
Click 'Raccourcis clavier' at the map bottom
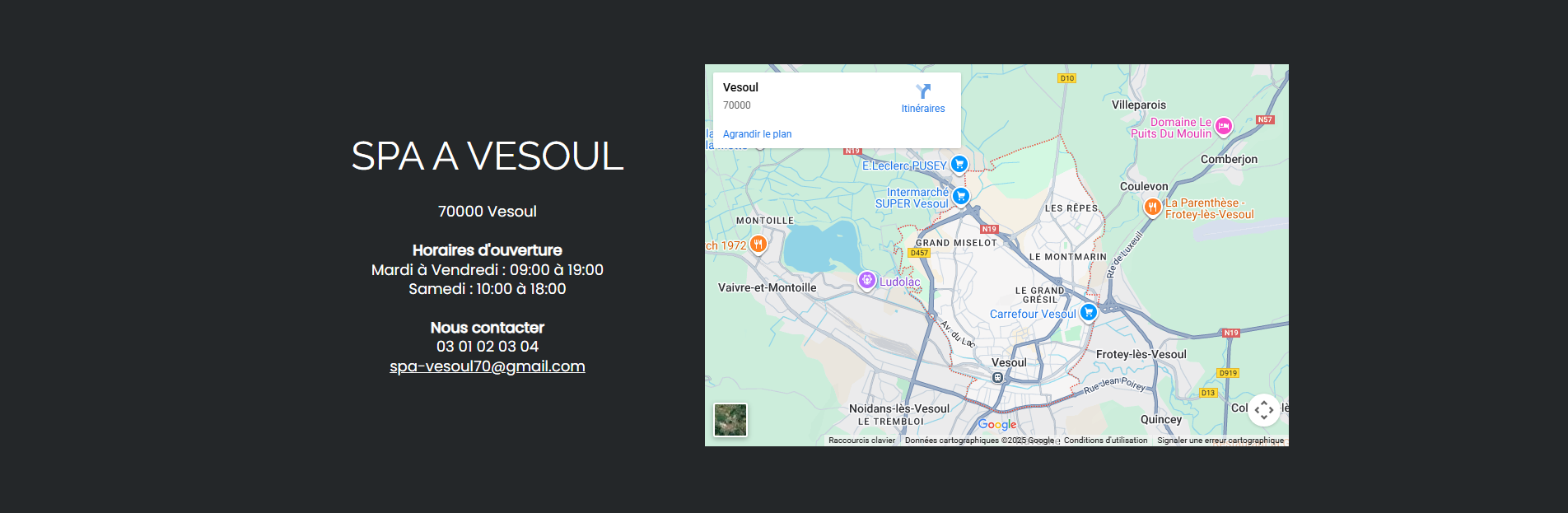point(861,441)
